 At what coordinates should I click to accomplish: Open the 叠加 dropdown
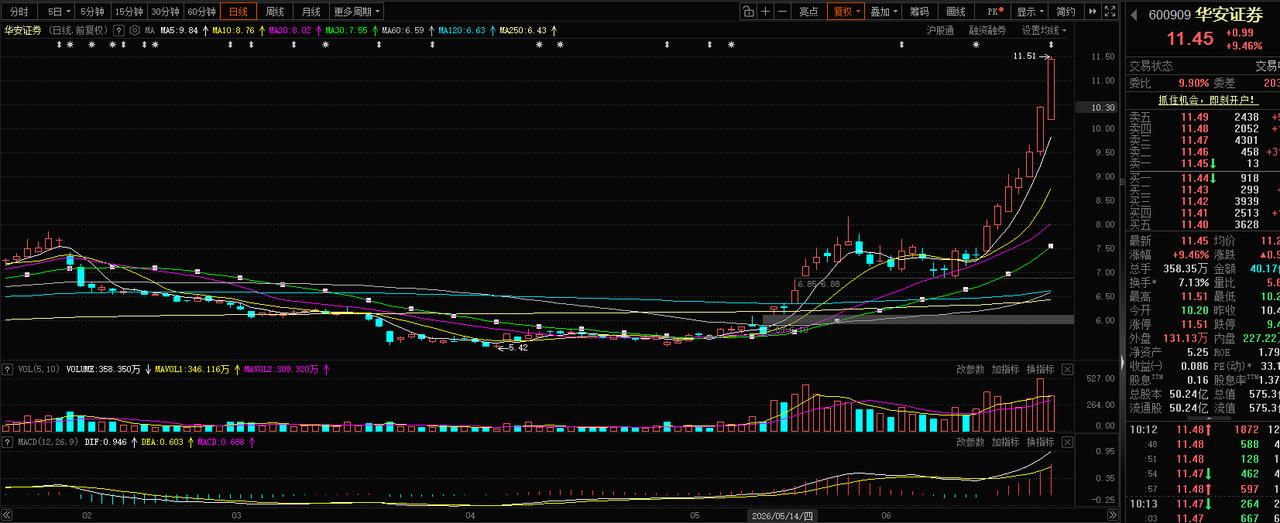[884, 12]
